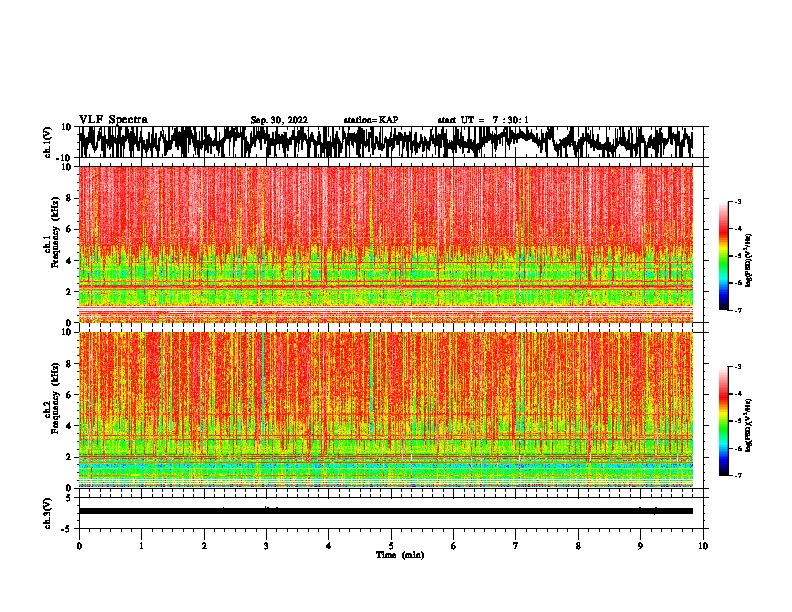The height and width of the screenshot is (612, 792).
Task: Click the log(PSD) label next to ch.1 colorbar
Action: [x=749, y=260]
